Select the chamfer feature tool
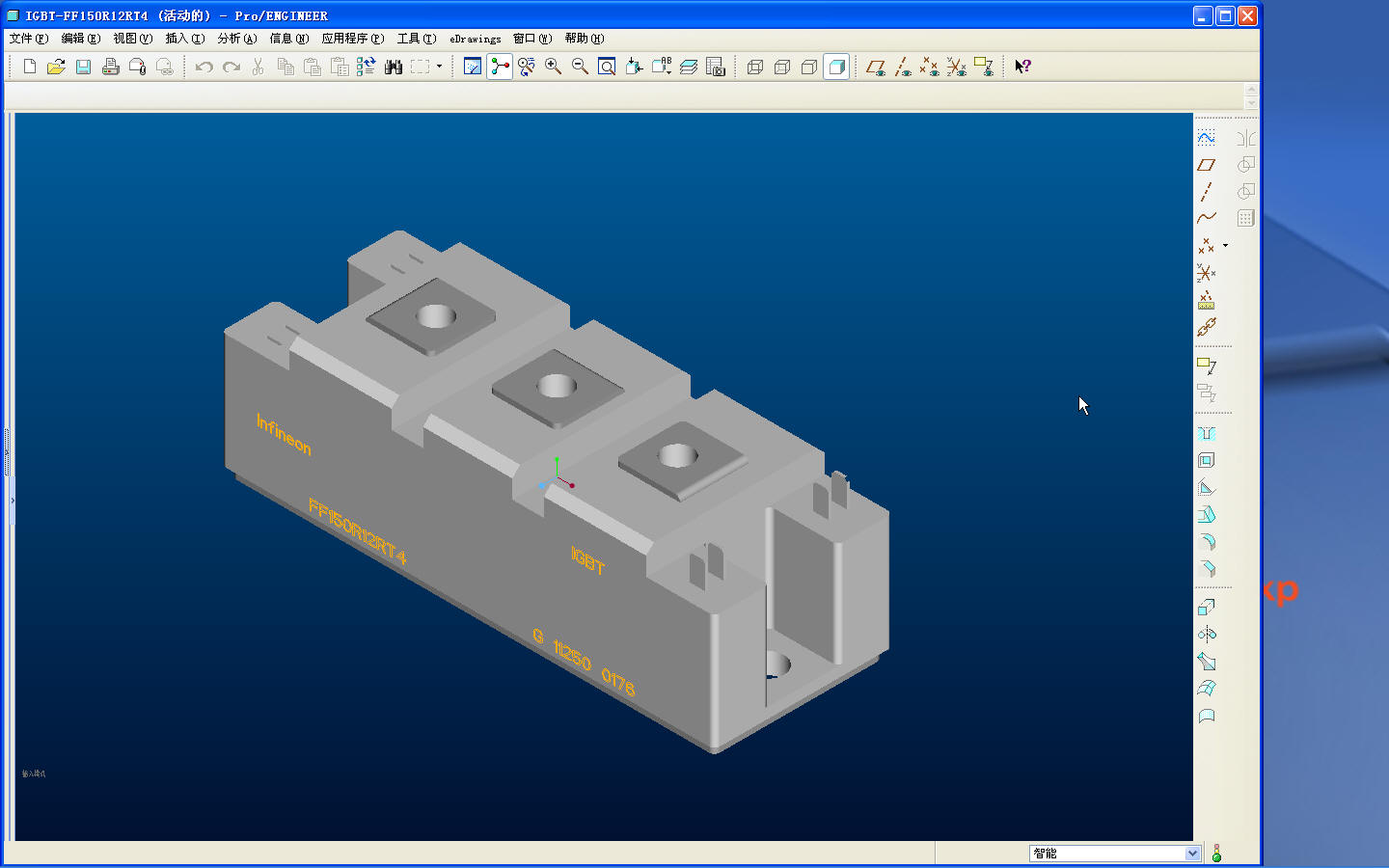 [1206, 568]
